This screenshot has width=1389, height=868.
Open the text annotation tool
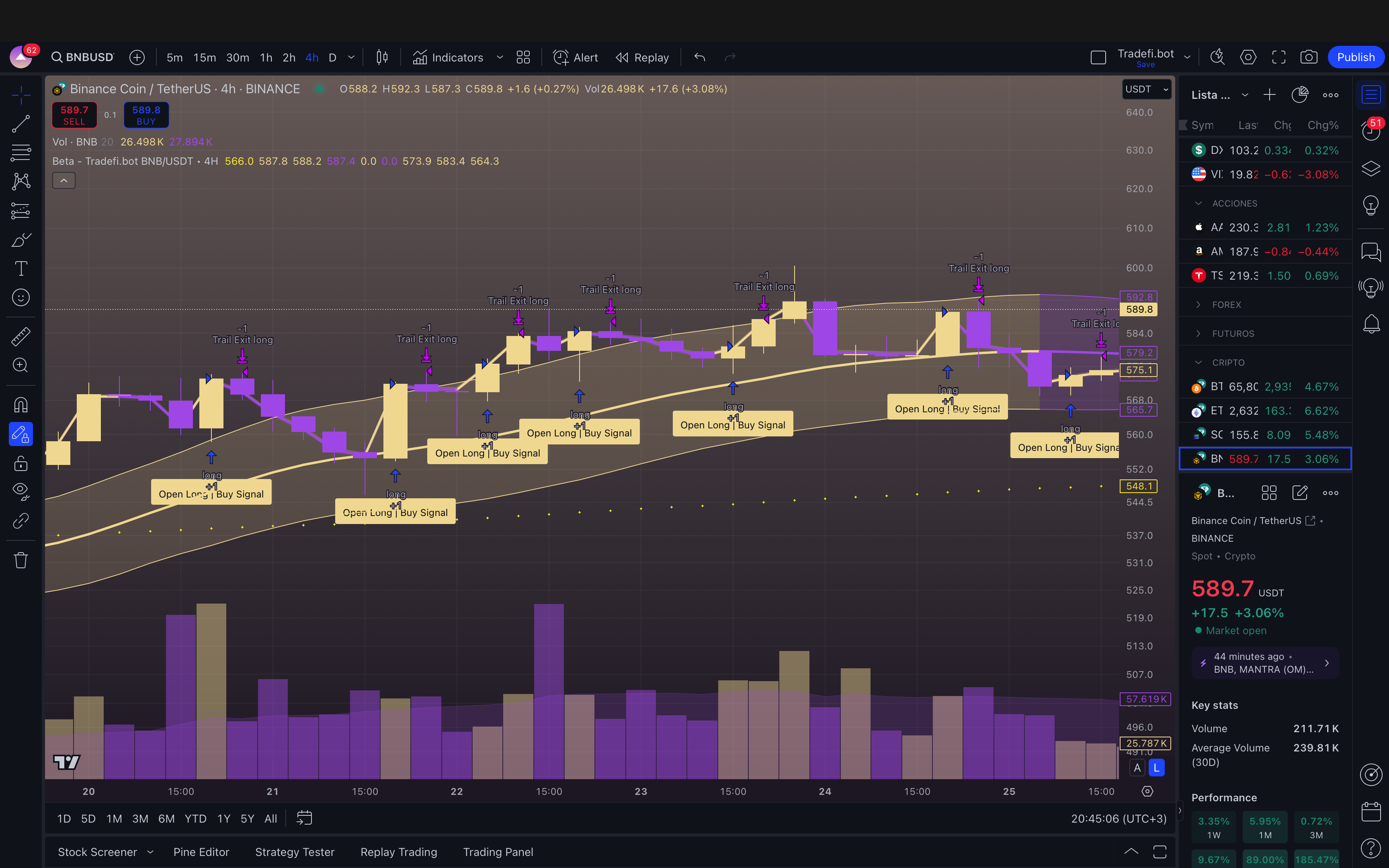20,268
